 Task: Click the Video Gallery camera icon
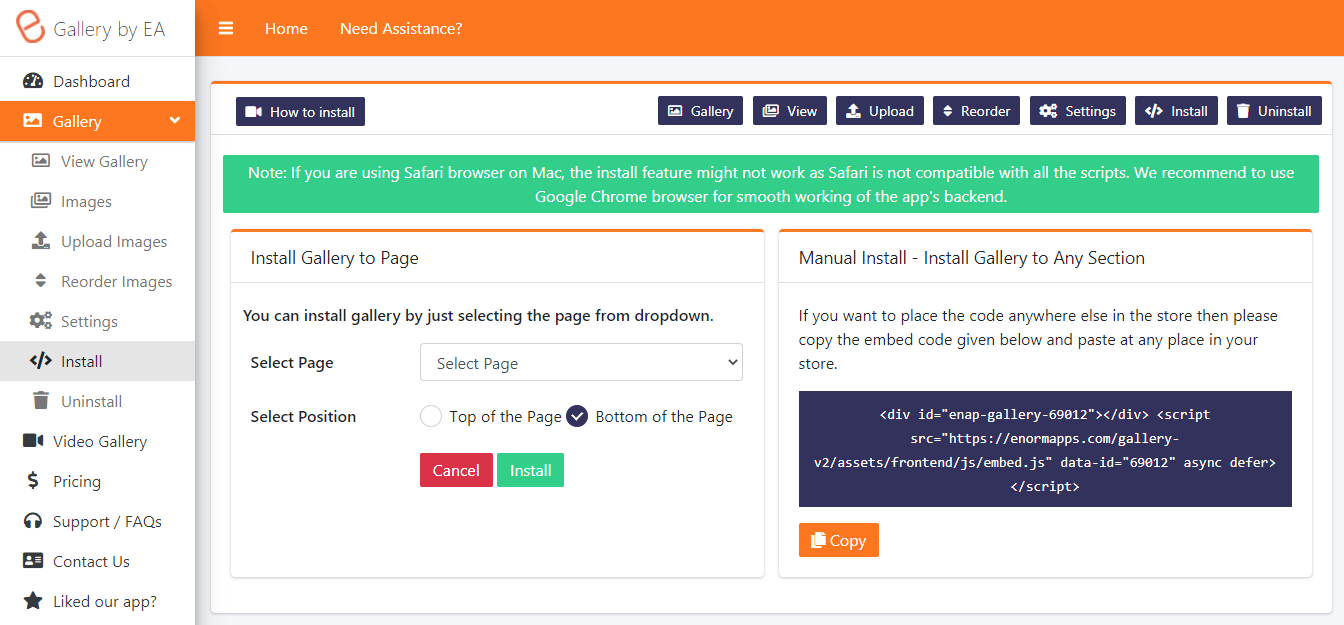[x=33, y=441]
